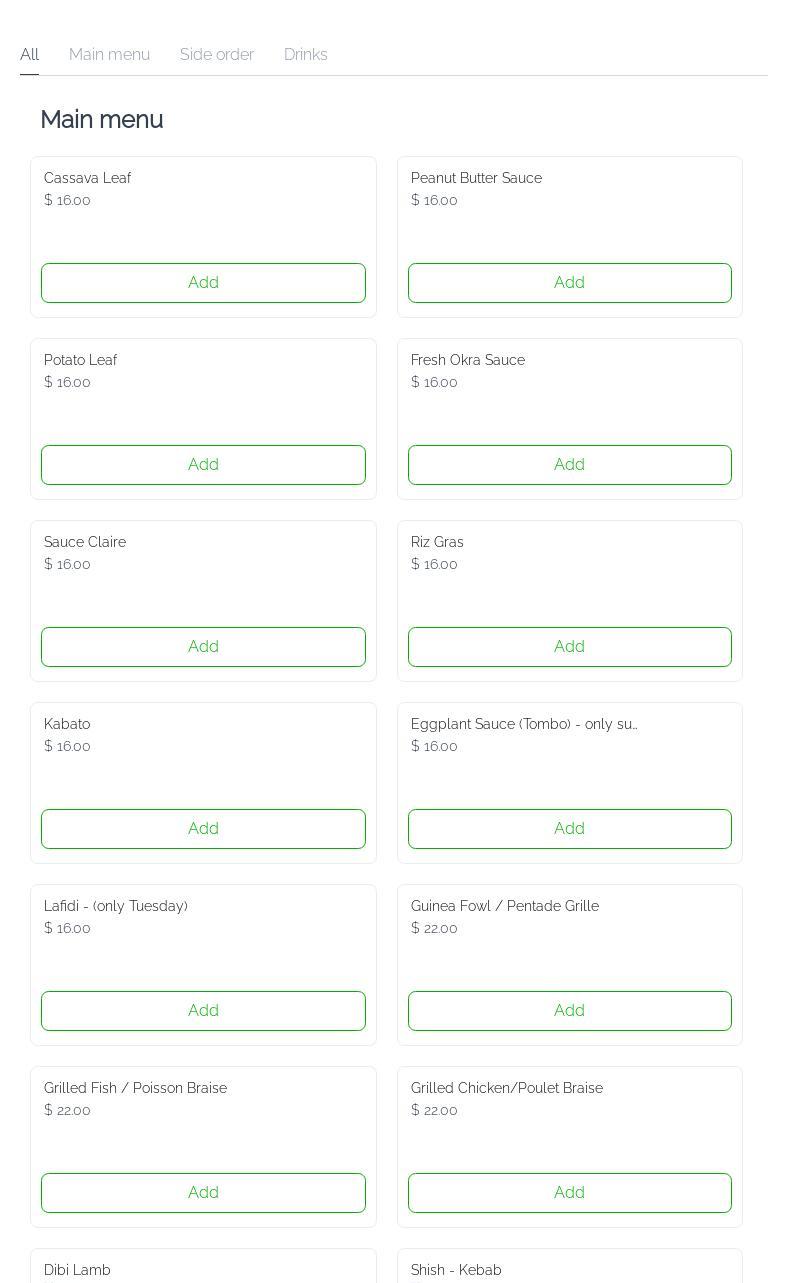
Task: Add Cassava Leaf to the order
Action: [x=203, y=283]
